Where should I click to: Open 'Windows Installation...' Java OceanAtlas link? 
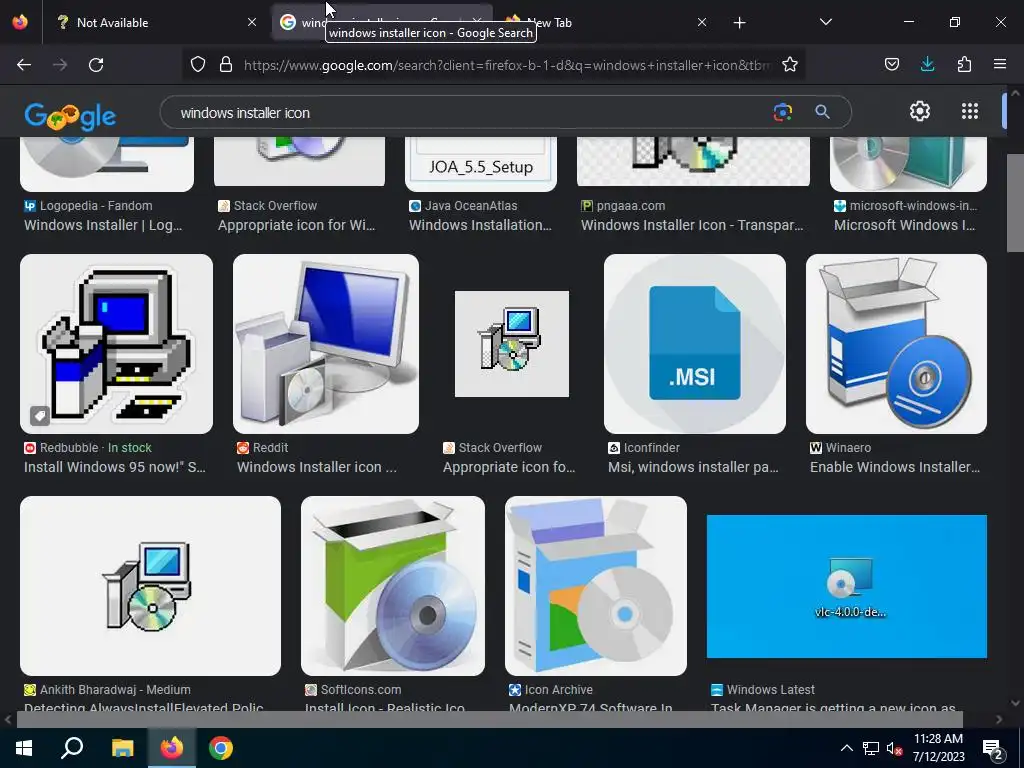click(480, 225)
